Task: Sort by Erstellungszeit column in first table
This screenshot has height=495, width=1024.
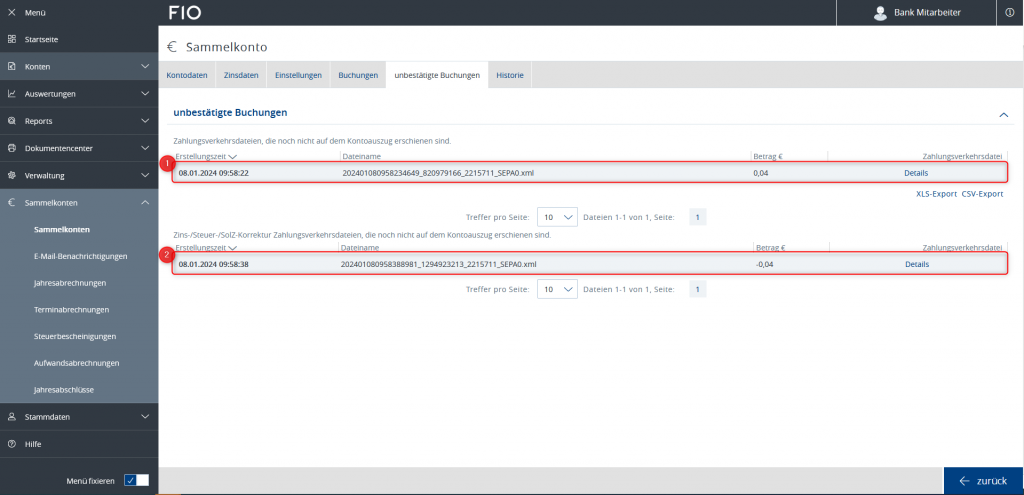Action: [x=205, y=157]
